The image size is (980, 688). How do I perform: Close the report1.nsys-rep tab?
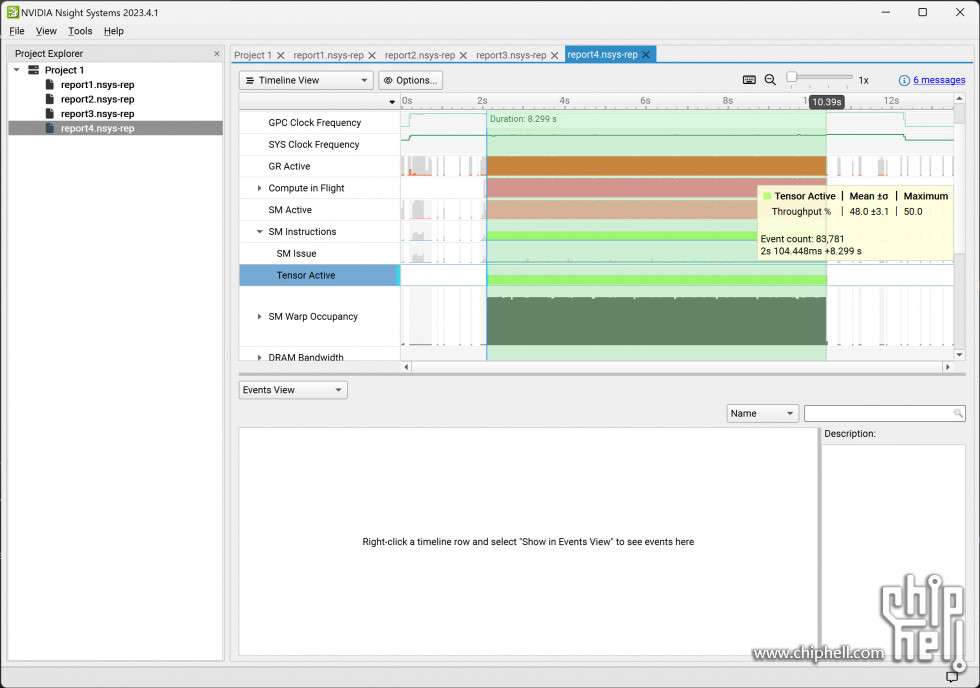click(372, 55)
